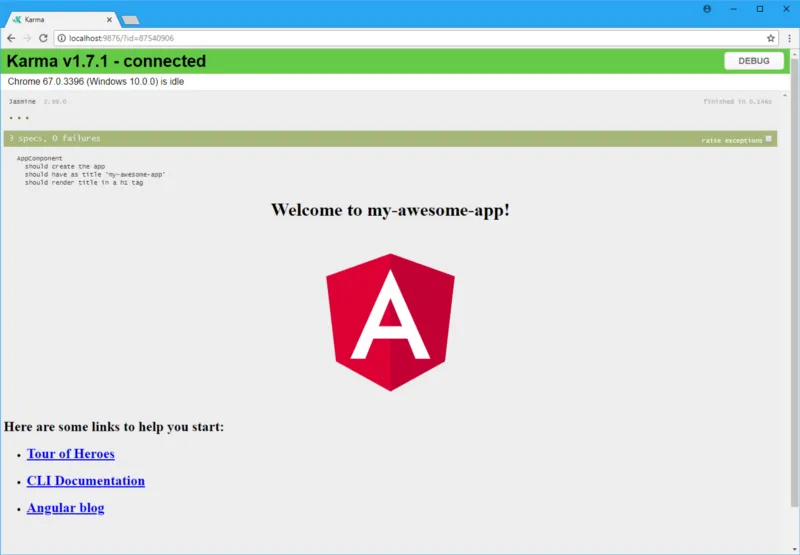Maximize the Chrome window
Viewport: 800px width, 555px height.
point(760,9)
